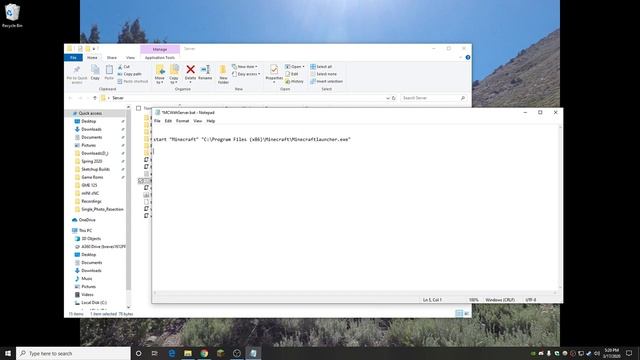Open Notepad's Format menu
The height and width of the screenshot is (360, 640).
(x=182, y=121)
